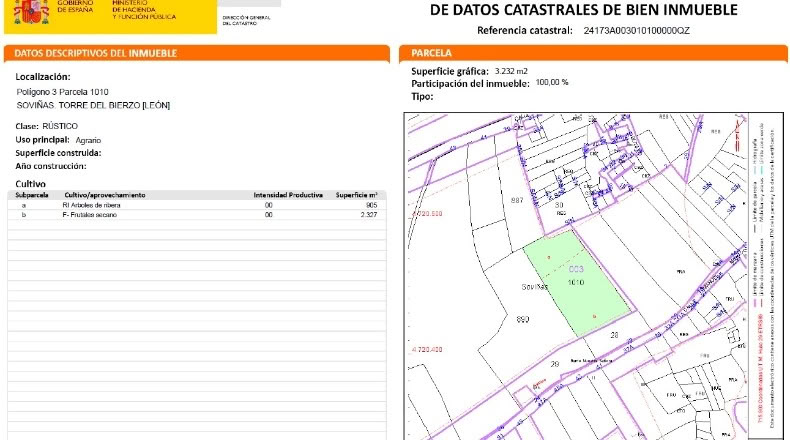This screenshot has height=440, width=790.
Task: Click the 'Tipo:' label
Action: [422, 96]
